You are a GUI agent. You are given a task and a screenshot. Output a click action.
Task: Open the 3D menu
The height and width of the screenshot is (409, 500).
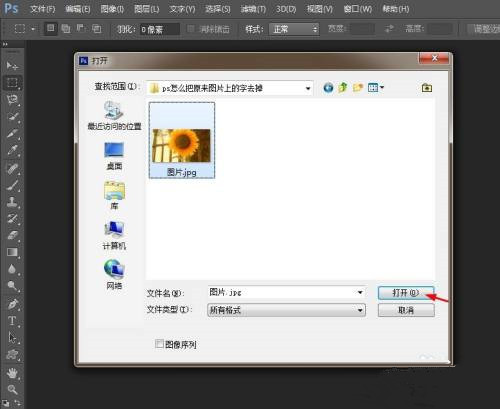point(286,9)
